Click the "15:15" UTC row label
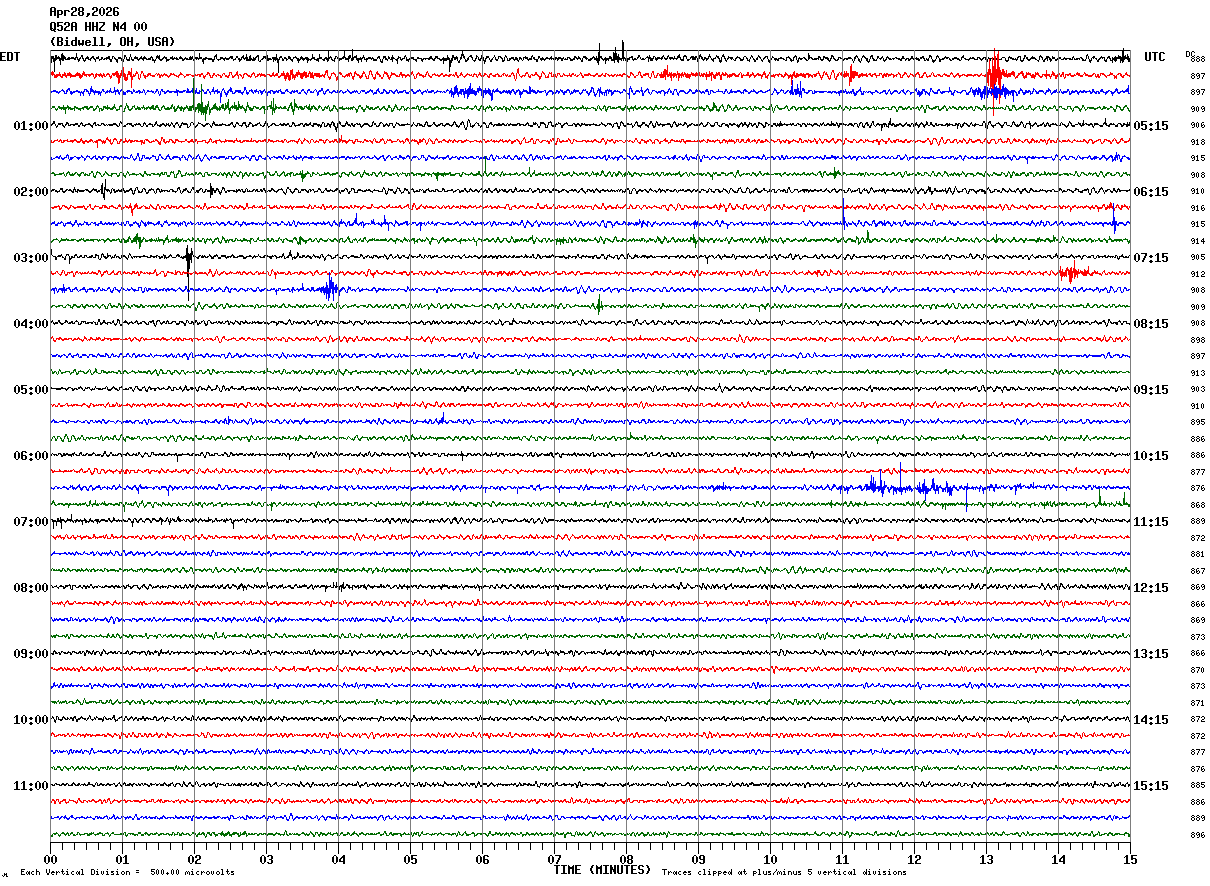 [1151, 786]
